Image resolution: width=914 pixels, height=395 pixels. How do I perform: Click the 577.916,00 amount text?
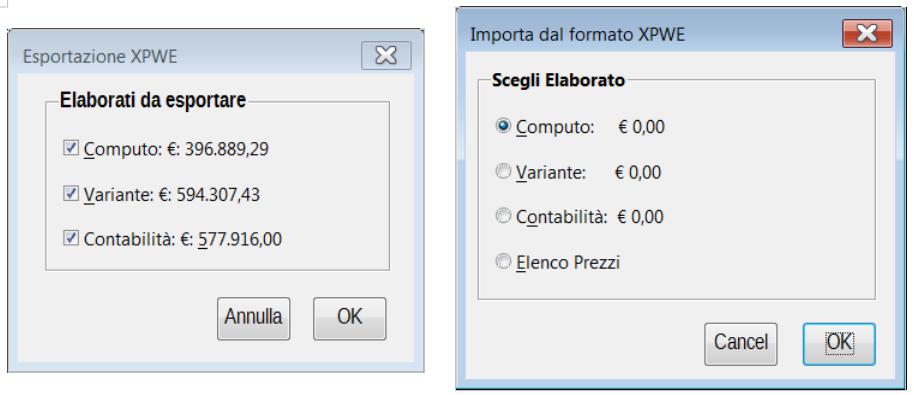click(x=240, y=239)
